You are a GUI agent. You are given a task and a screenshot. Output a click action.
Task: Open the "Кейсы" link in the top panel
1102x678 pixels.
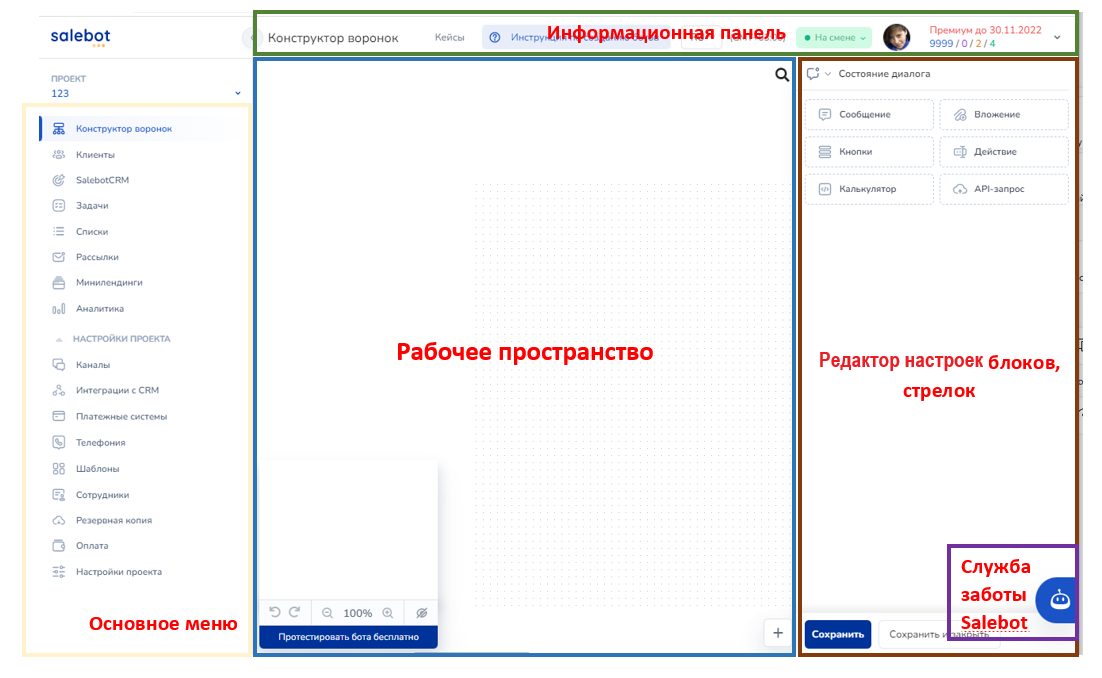449,37
